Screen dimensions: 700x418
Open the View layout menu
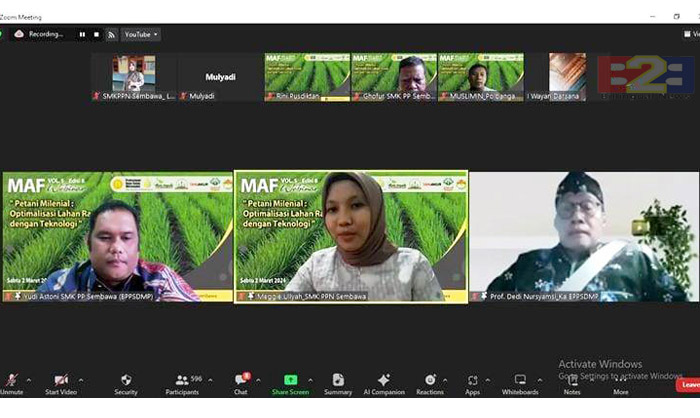(692, 34)
